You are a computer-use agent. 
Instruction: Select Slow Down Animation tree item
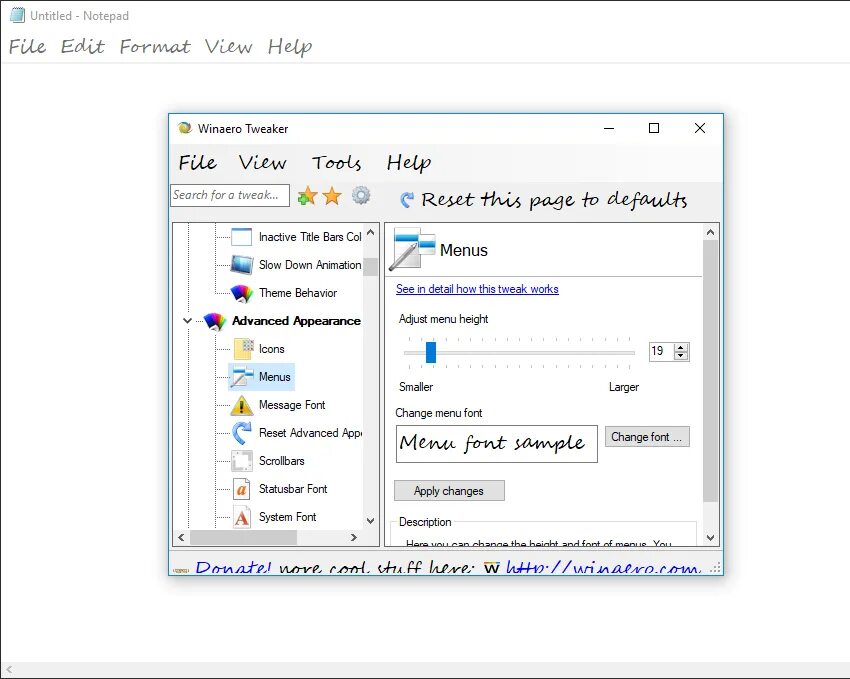tap(310, 265)
